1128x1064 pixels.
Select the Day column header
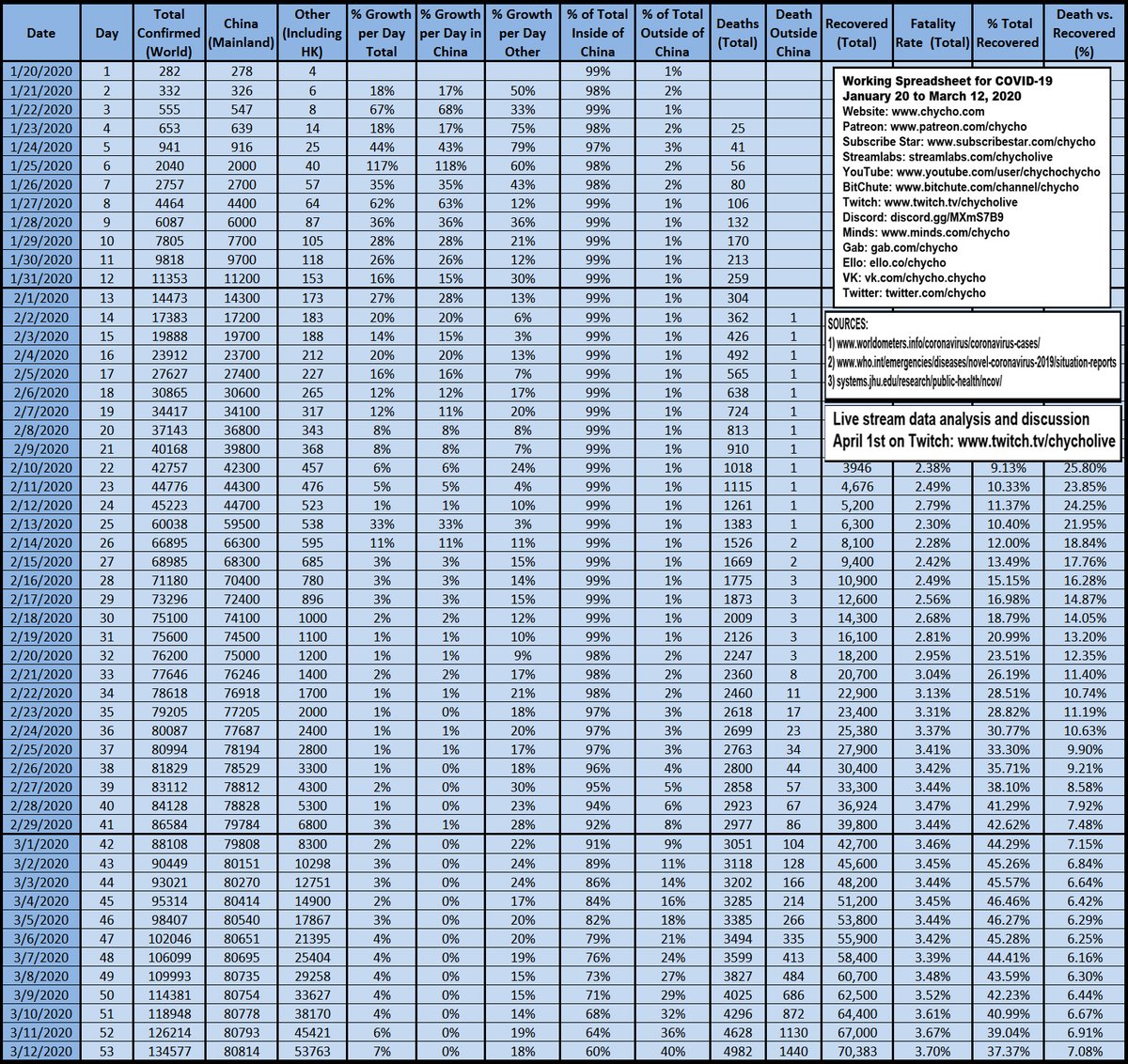pyautogui.click(x=107, y=33)
